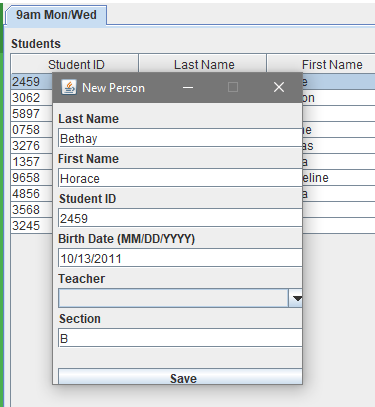Click the empty Teacher combo box
This screenshot has height=407, width=375.
[x=173, y=298]
